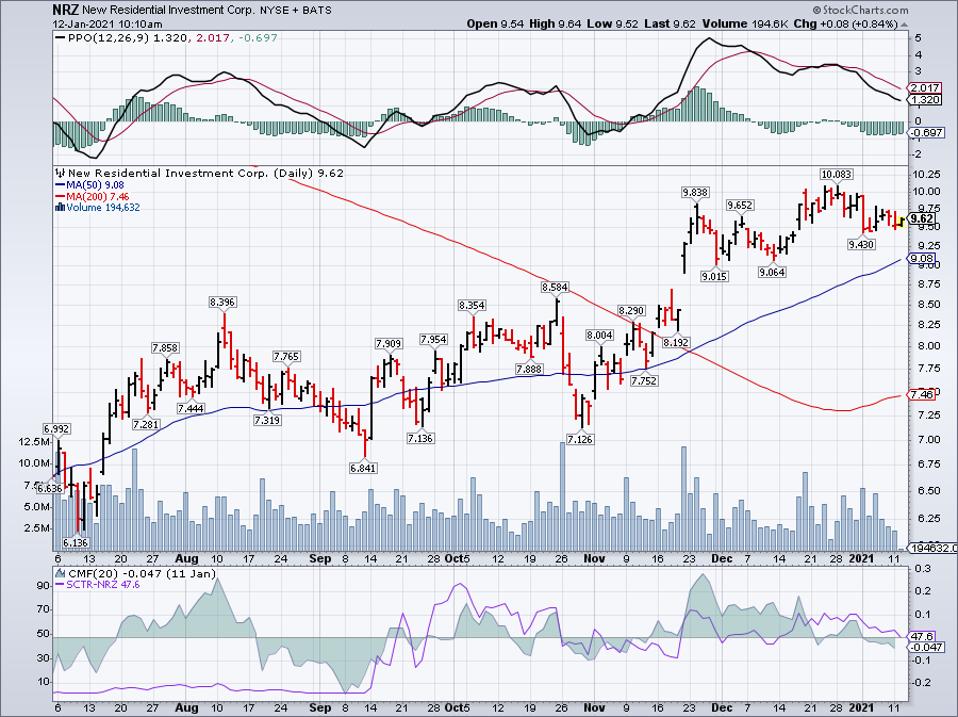Click the red 7.46 moving average tag
The width and height of the screenshot is (958, 717).
coord(921,395)
